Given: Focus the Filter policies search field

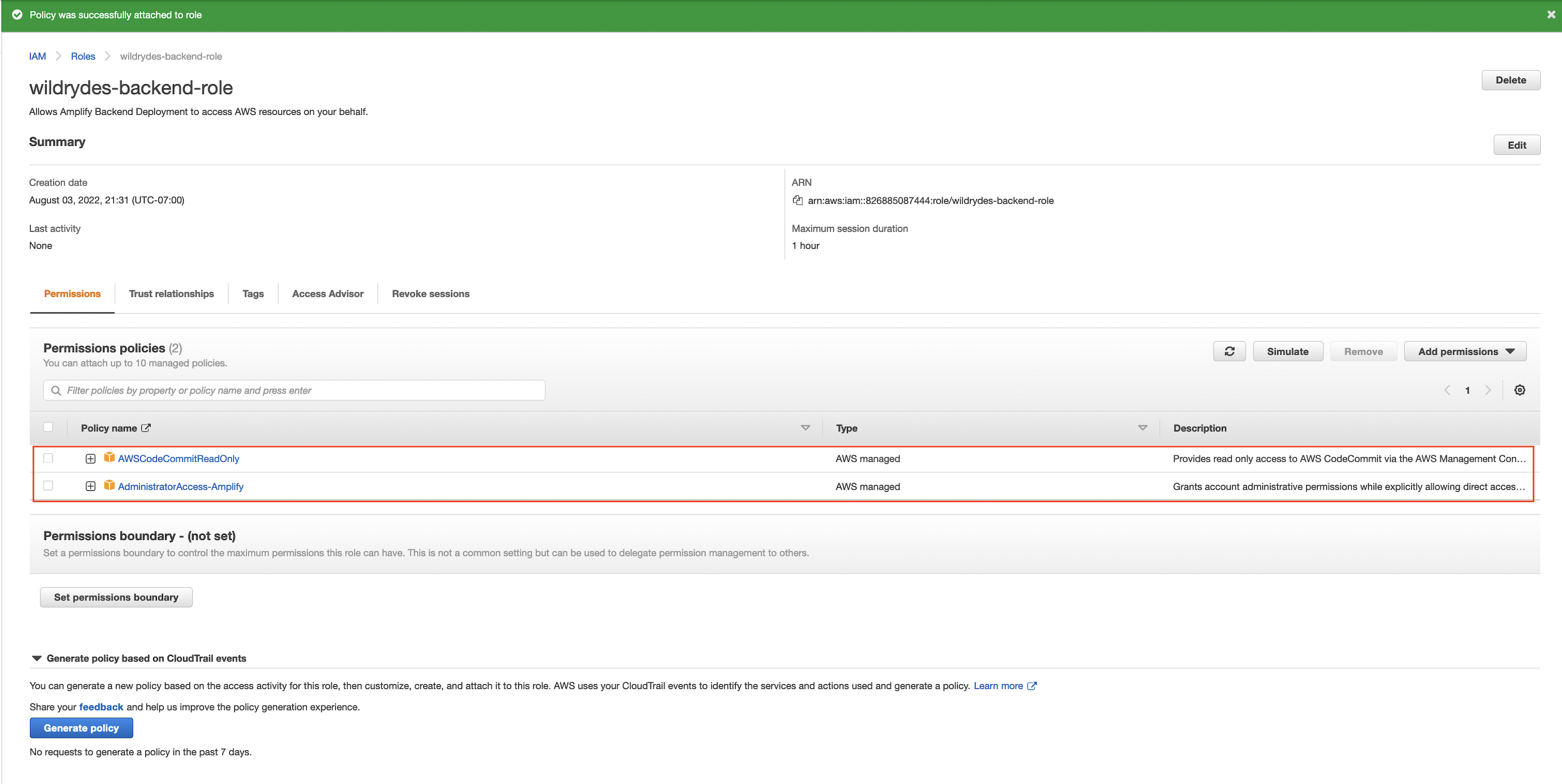Looking at the screenshot, I should pos(294,390).
